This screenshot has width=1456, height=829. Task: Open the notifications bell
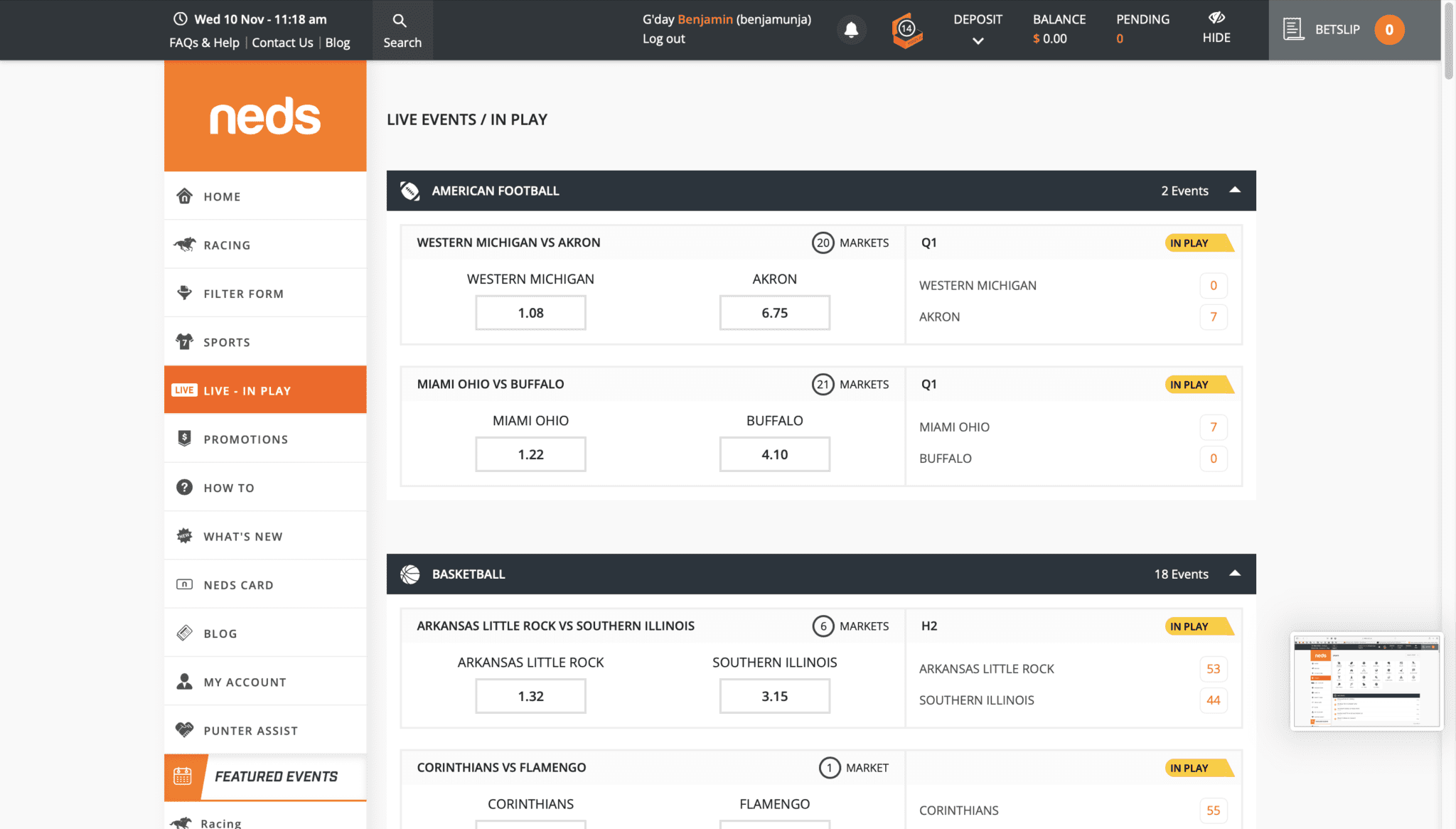(x=851, y=29)
